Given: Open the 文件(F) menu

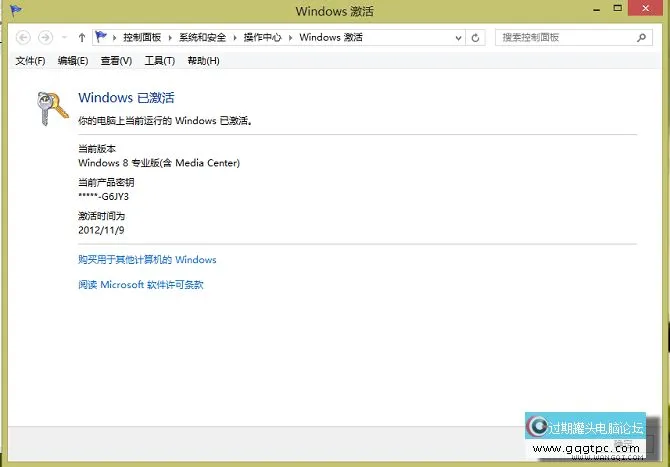Looking at the screenshot, I should point(30,61).
